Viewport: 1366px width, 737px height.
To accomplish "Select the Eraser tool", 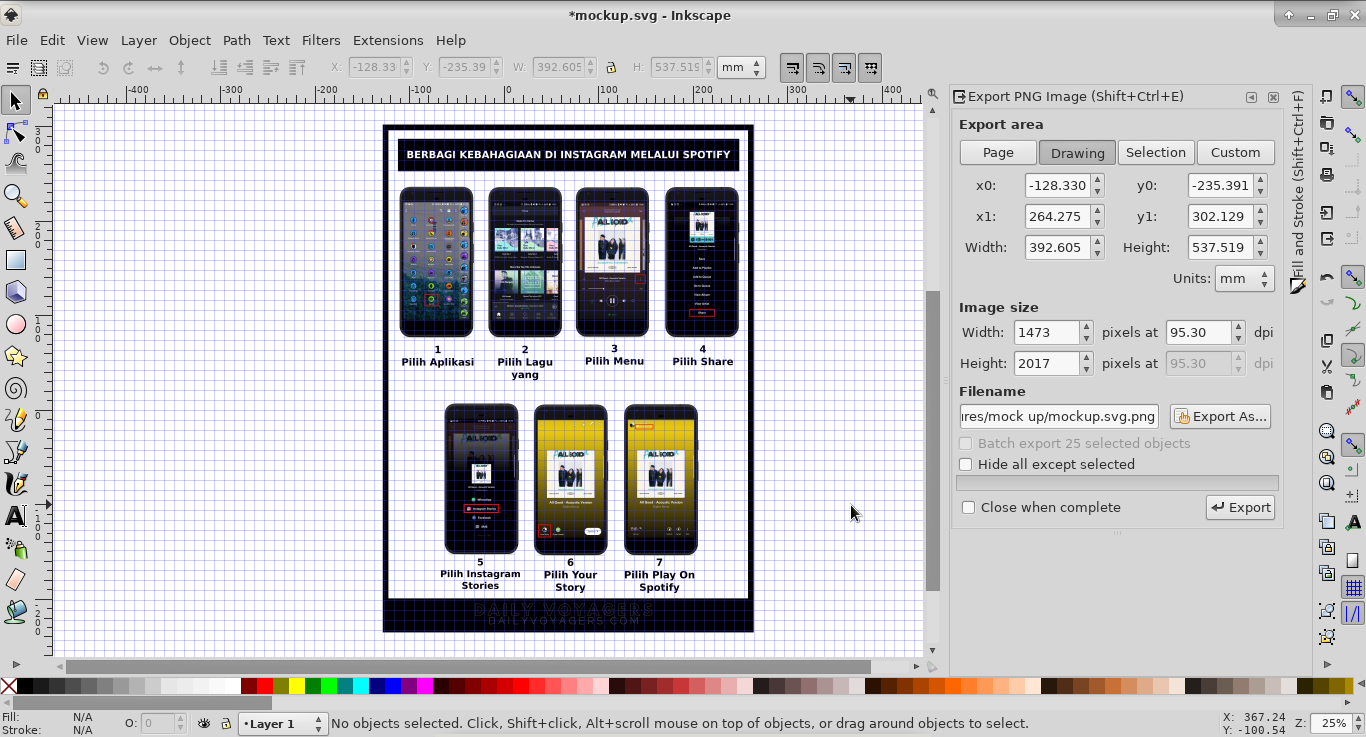I will click(x=15, y=580).
